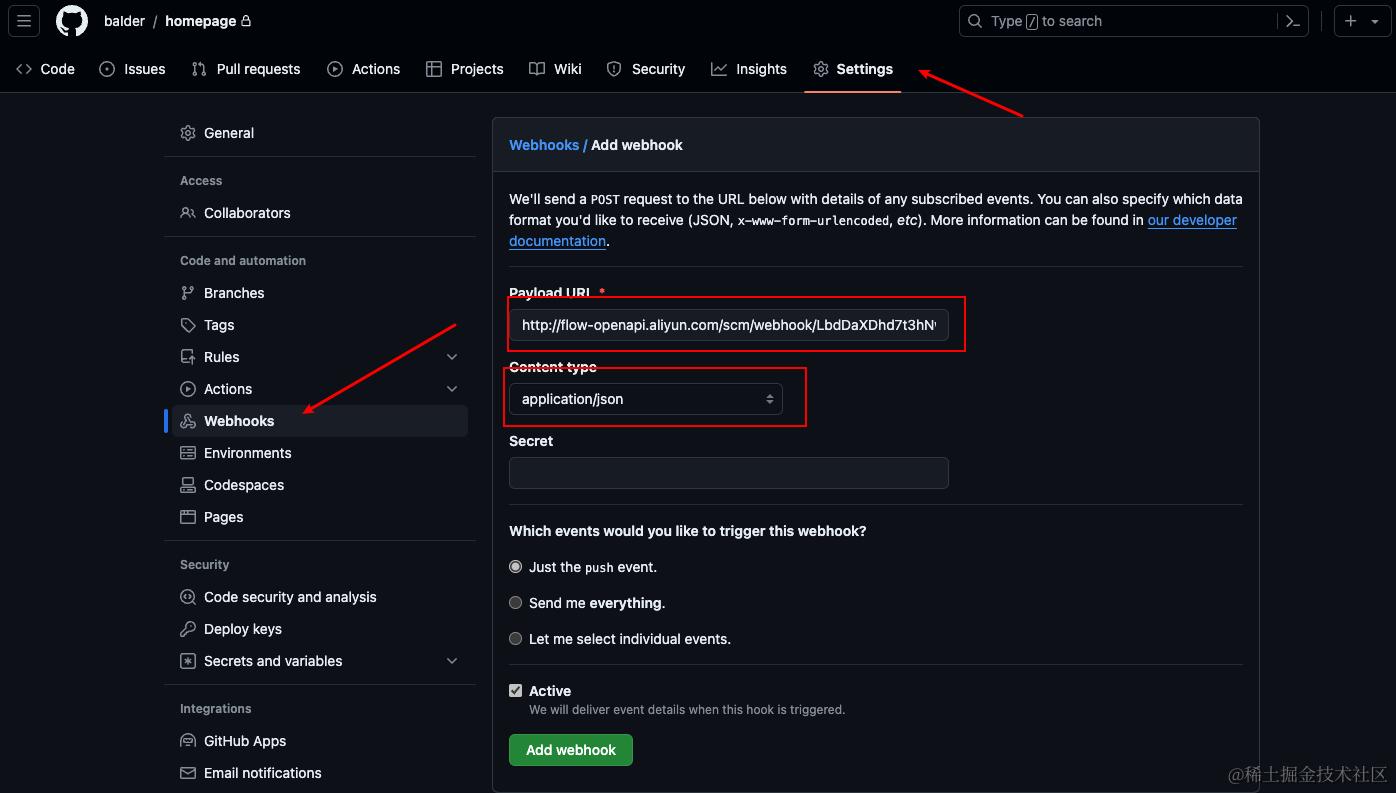Click the Security shield icon in top nav
Viewport: 1396px width, 793px height.
click(614, 69)
